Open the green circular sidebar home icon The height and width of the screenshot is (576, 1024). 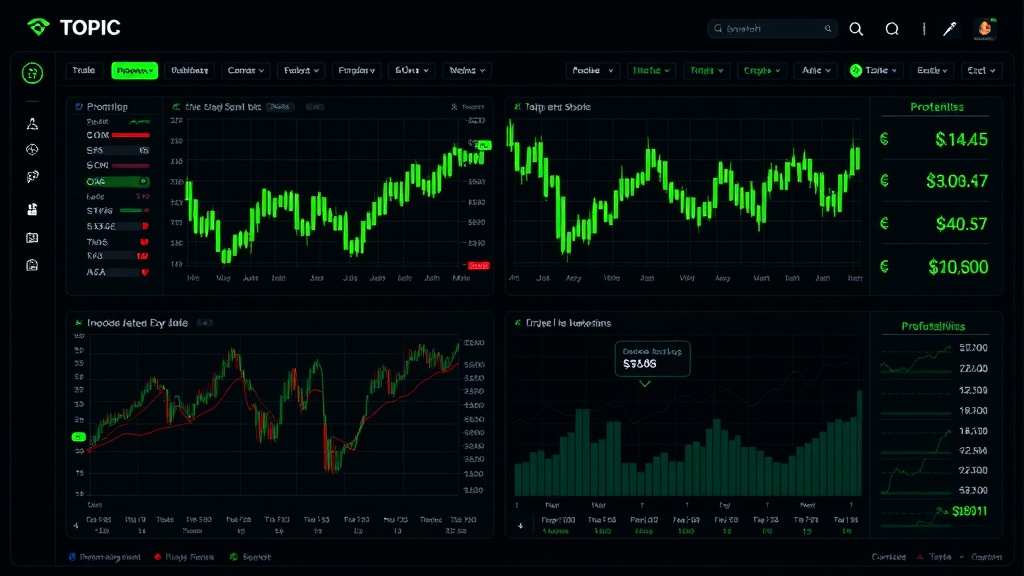(32, 73)
